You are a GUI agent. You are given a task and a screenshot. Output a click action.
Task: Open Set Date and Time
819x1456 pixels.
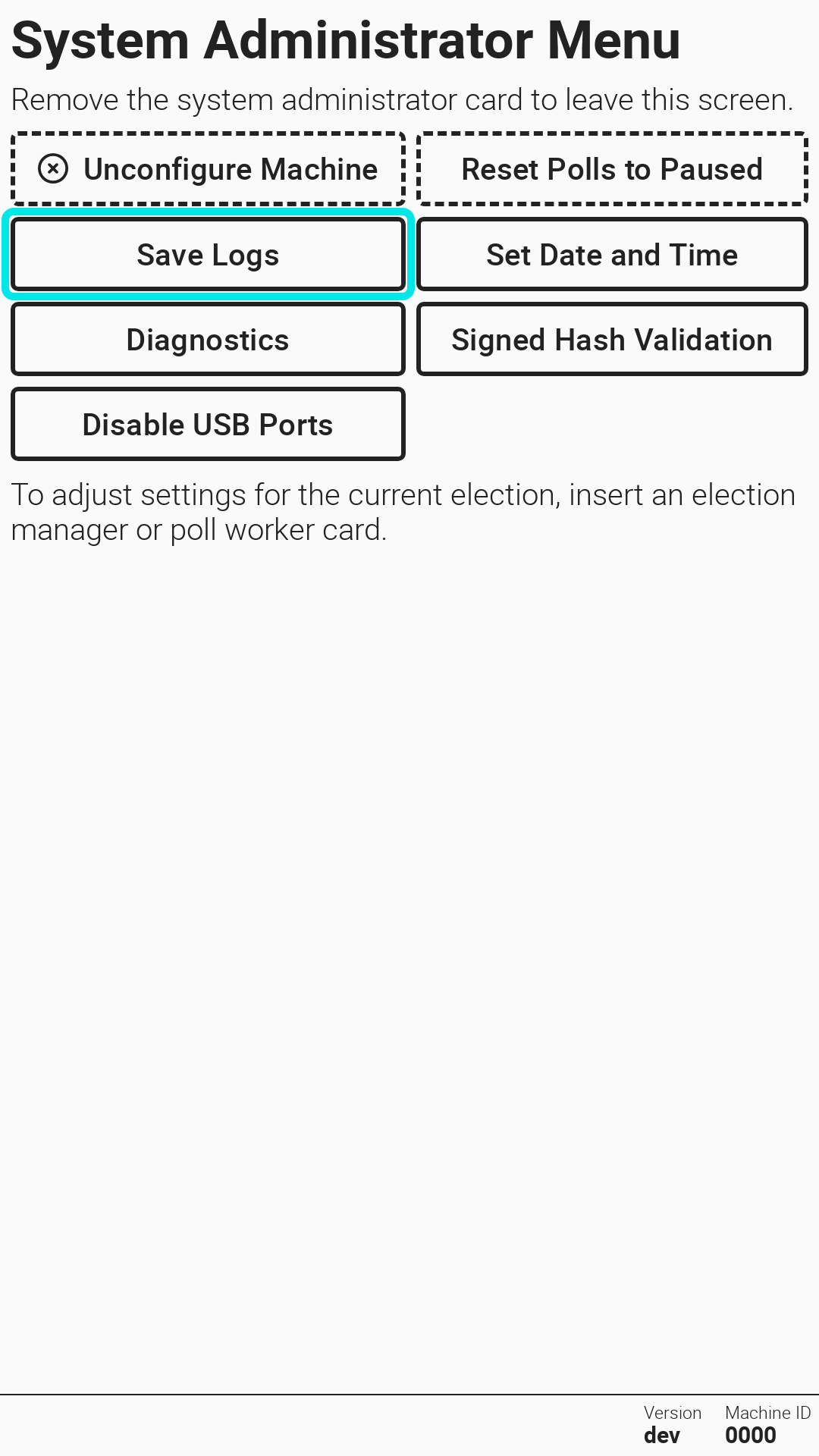(x=612, y=255)
